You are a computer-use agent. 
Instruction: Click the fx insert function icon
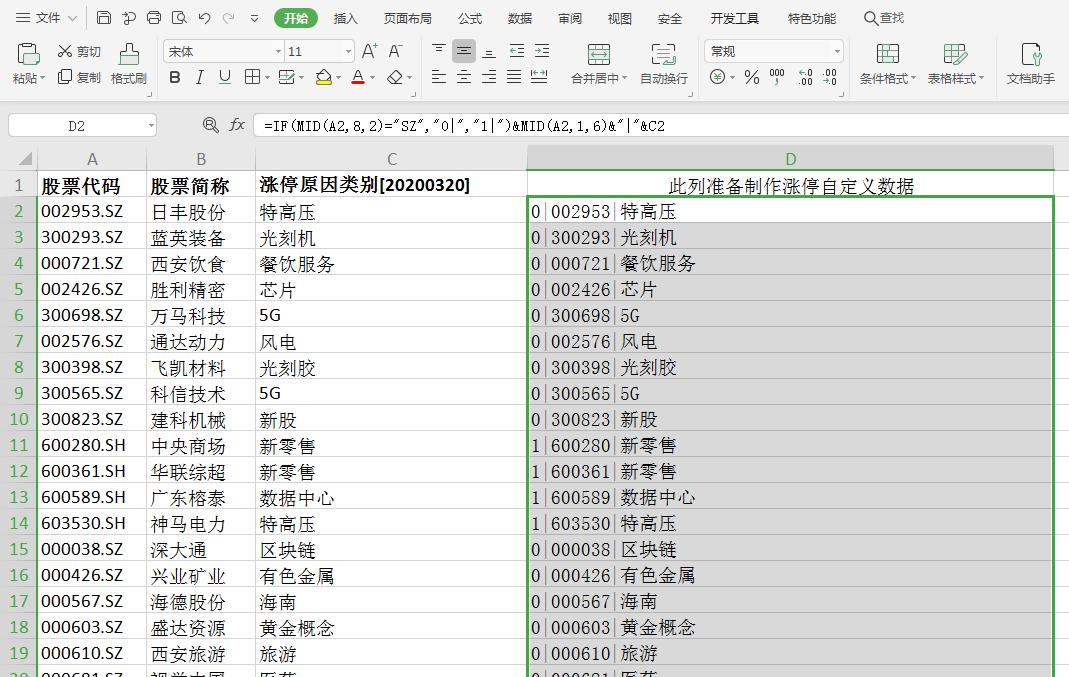(x=237, y=125)
